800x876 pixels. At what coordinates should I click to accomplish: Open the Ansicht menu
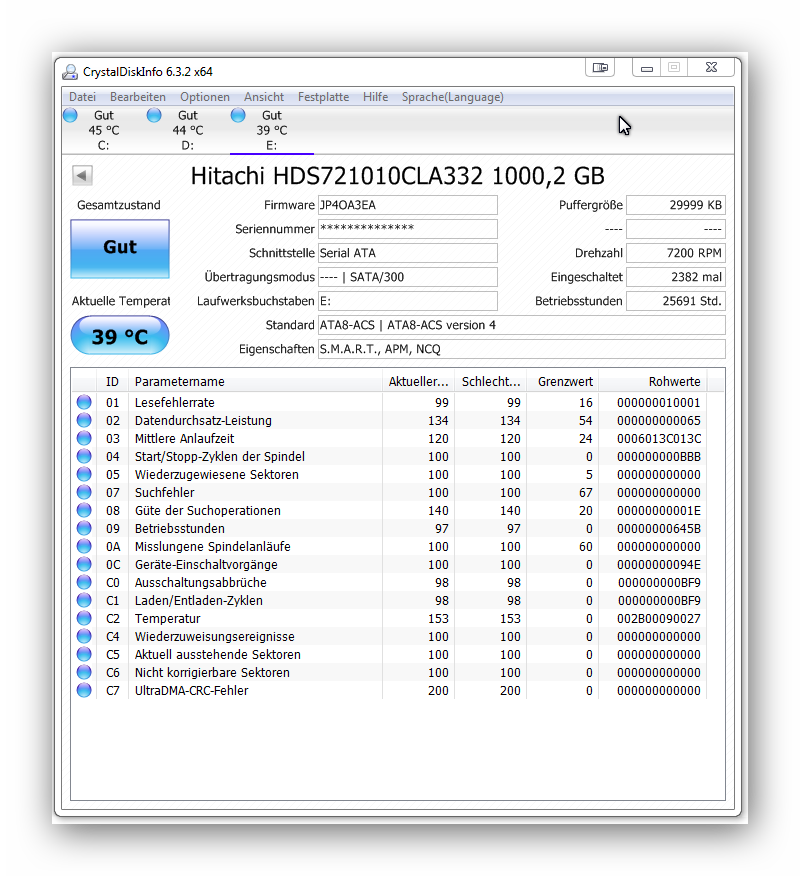coord(264,97)
